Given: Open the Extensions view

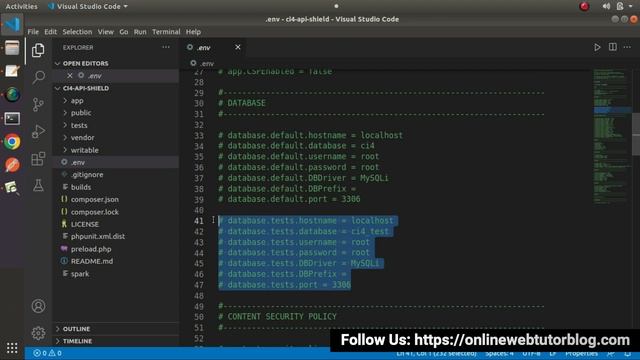Looking at the screenshot, I should 38,159.
